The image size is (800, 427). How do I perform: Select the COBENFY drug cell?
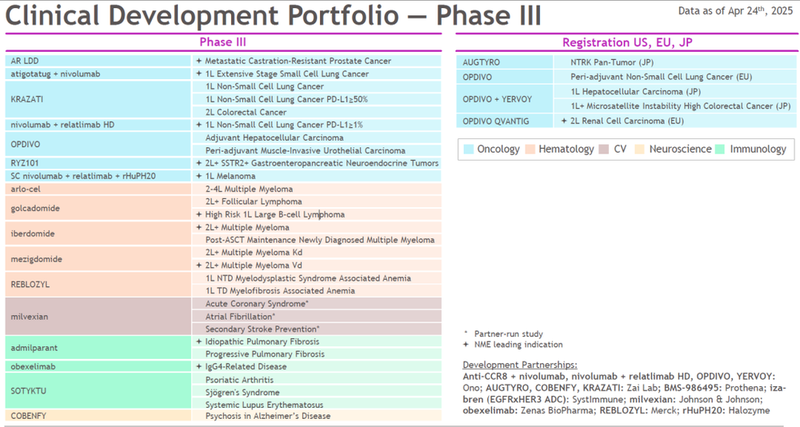pyautogui.click(x=98, y=416)
